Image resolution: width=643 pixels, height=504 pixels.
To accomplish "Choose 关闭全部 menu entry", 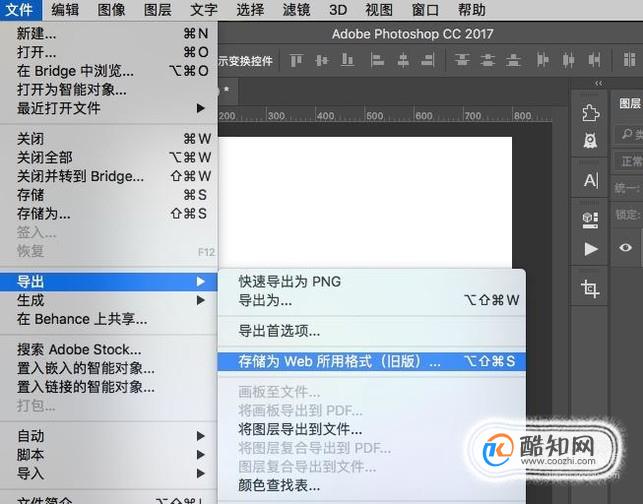I will (109, 157).
